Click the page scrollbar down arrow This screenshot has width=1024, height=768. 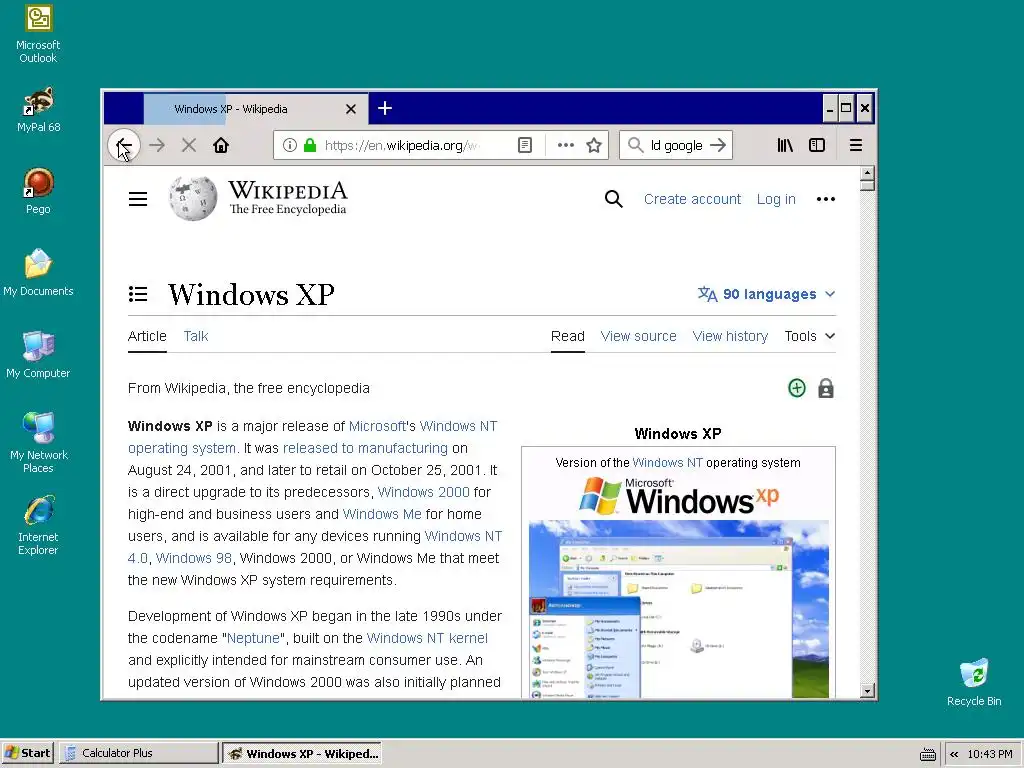tap(867, 691)
